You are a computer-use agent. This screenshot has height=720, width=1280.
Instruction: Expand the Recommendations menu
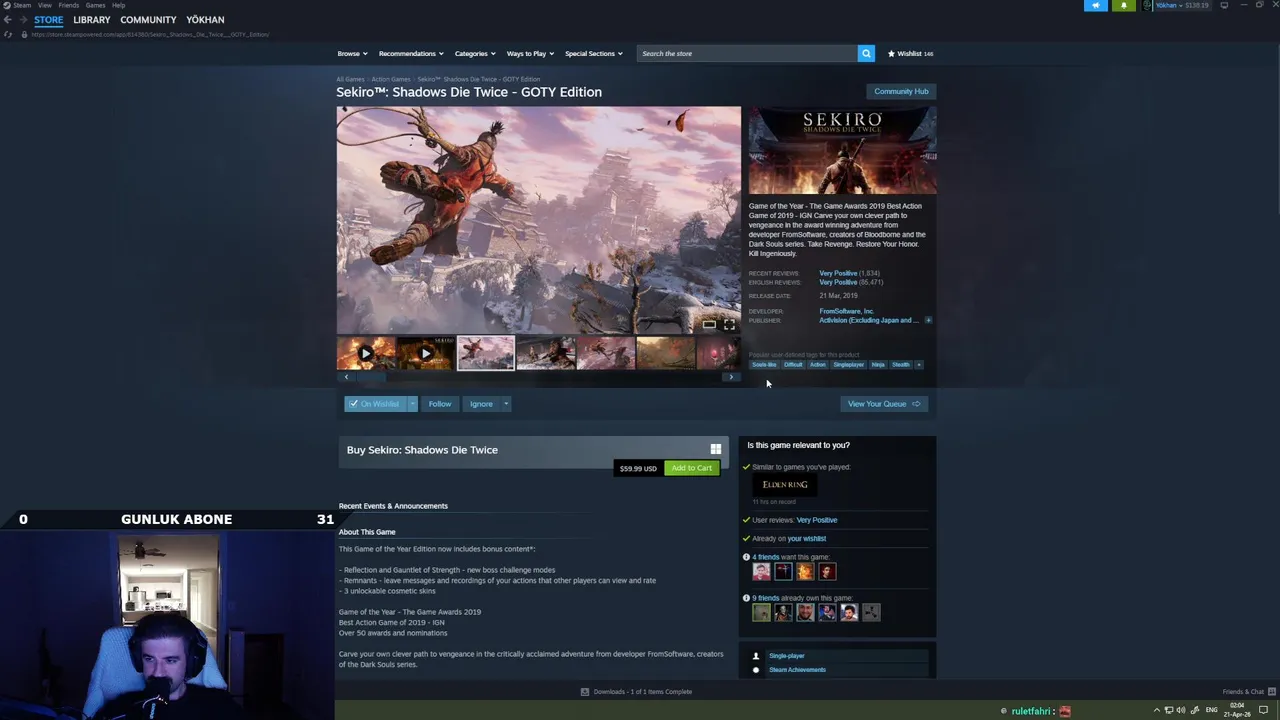tap(410, 53)
